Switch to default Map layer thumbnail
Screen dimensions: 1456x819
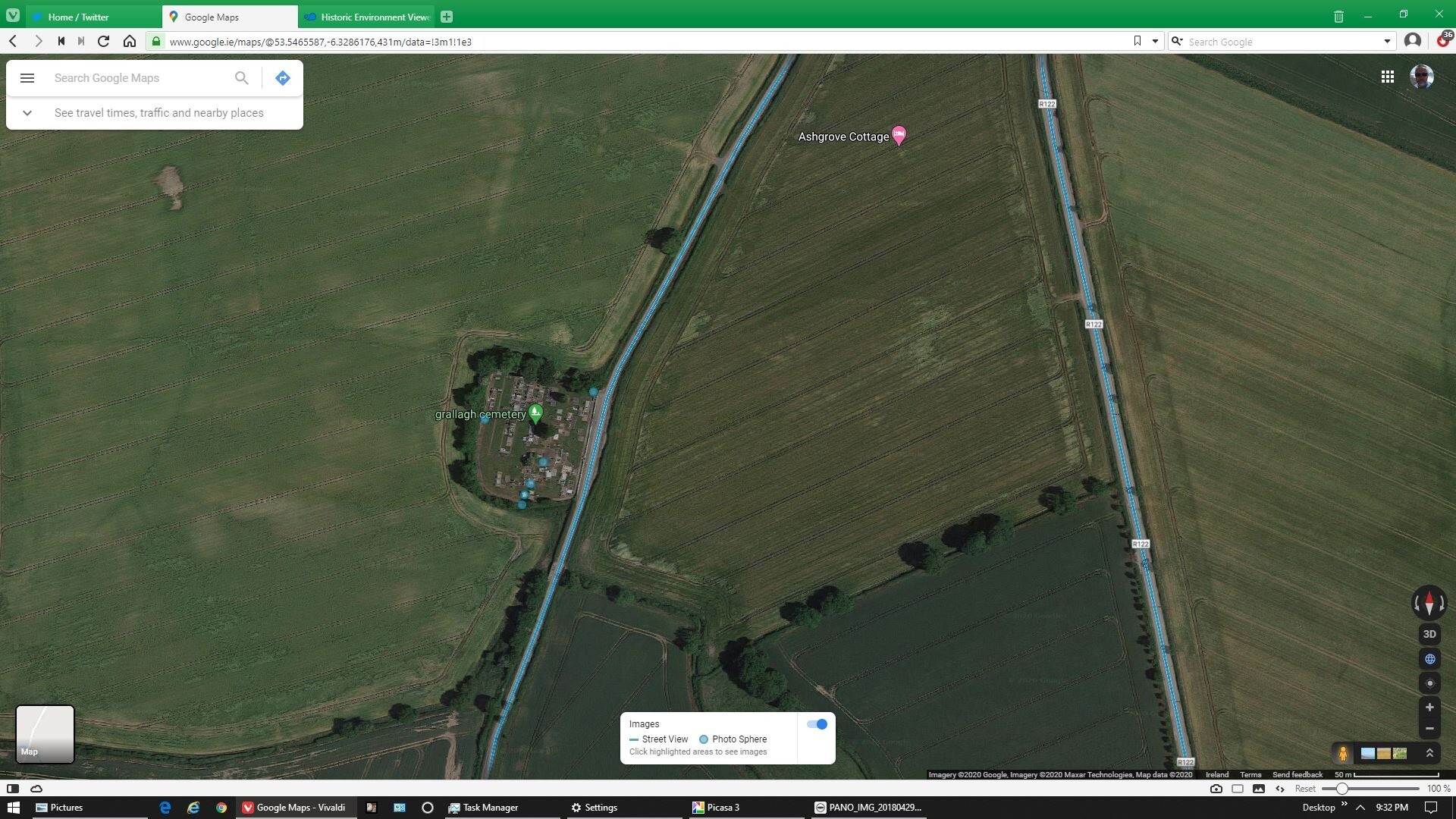point(45,733)
